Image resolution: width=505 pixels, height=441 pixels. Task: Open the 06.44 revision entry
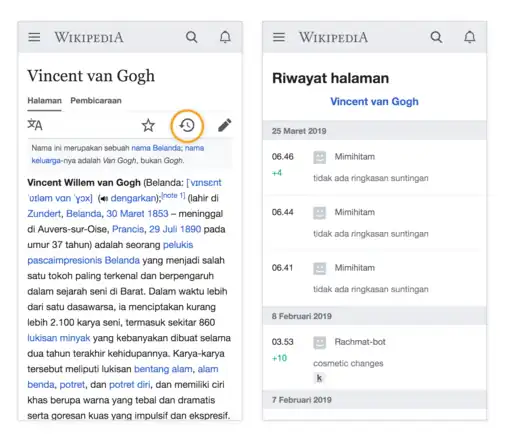tap(374, 223)
